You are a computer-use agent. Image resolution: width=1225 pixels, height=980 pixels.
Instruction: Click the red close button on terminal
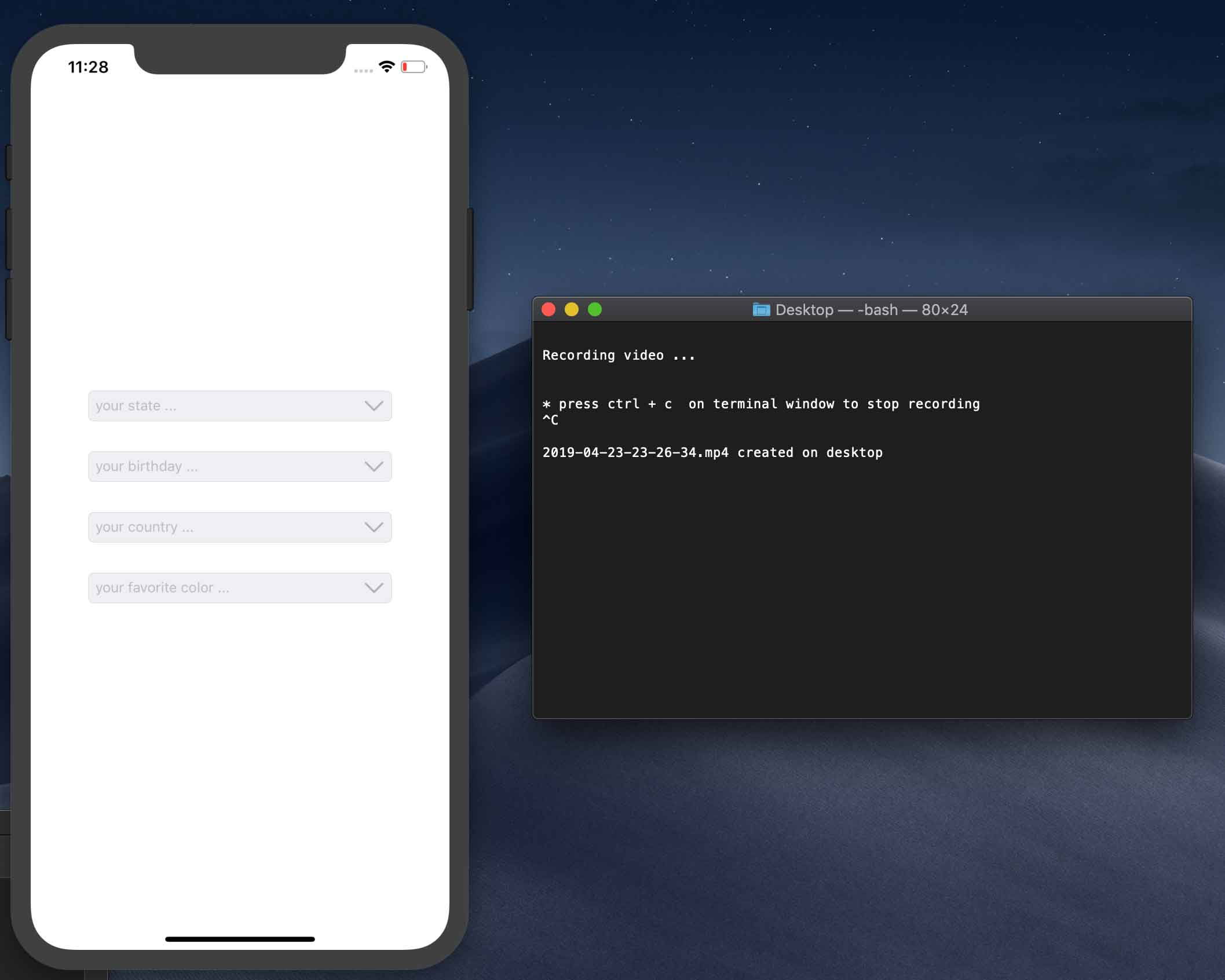(x=548, y=310)
